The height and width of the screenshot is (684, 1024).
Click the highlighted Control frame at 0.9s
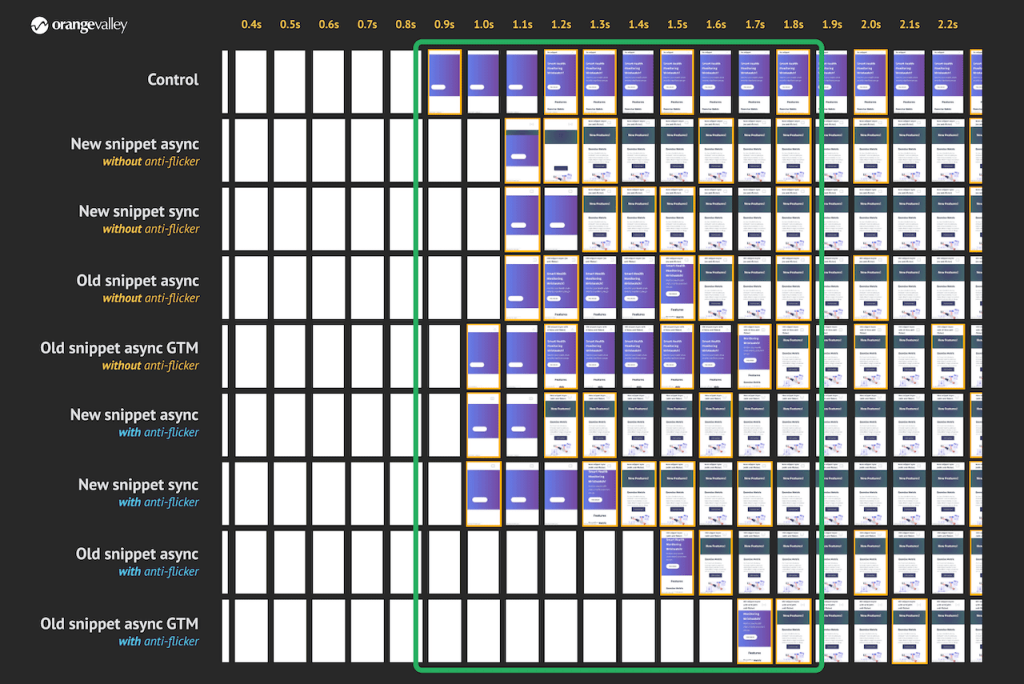tap(444, 80)
